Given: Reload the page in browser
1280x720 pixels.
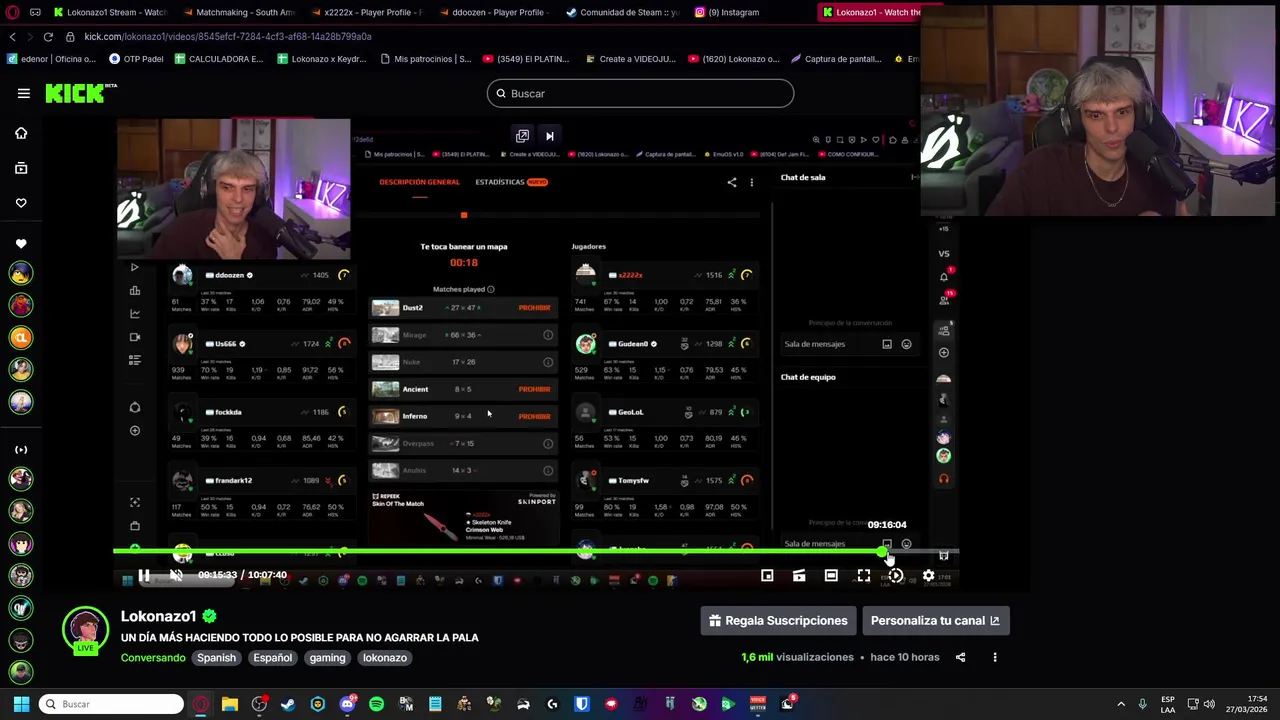Looking at the screenshot, I should point(47,36).
